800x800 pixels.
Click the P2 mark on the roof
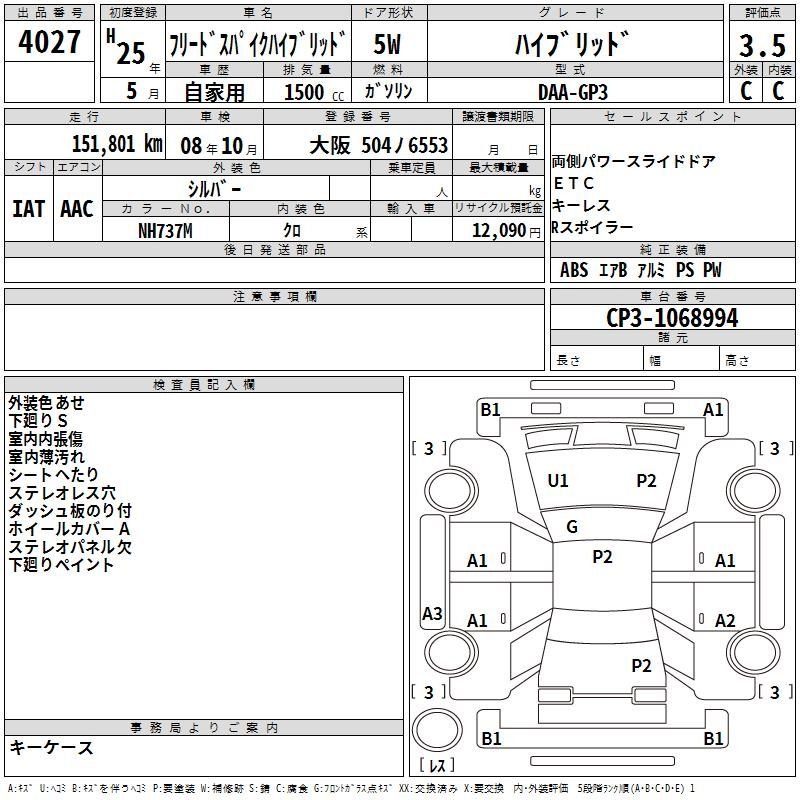(x=602, y=557)
